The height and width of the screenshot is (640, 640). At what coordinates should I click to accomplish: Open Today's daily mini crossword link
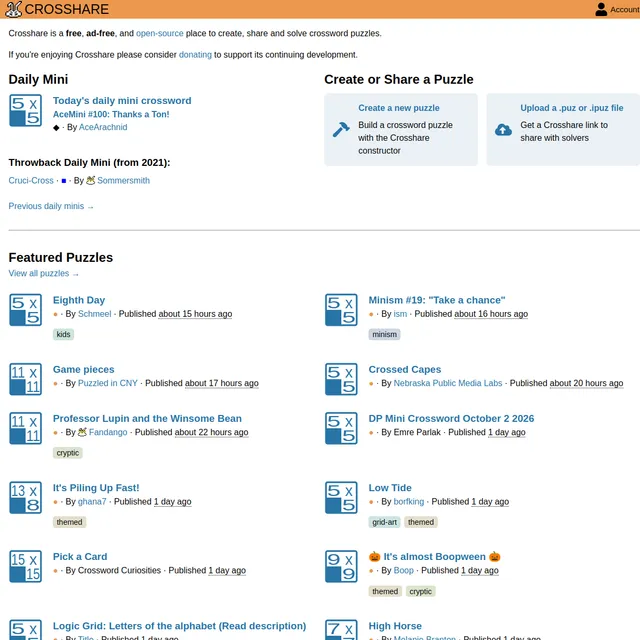point(122,101)
